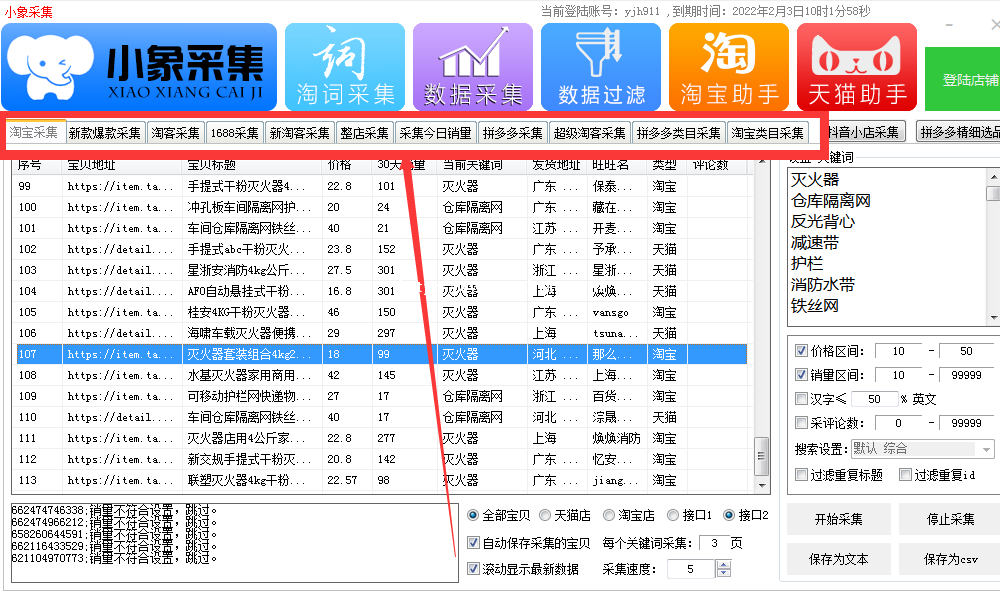This screenshot has height=601, width=1000.
Task: Choose the 淘宝店 radio option
Action: click(609, 515)
